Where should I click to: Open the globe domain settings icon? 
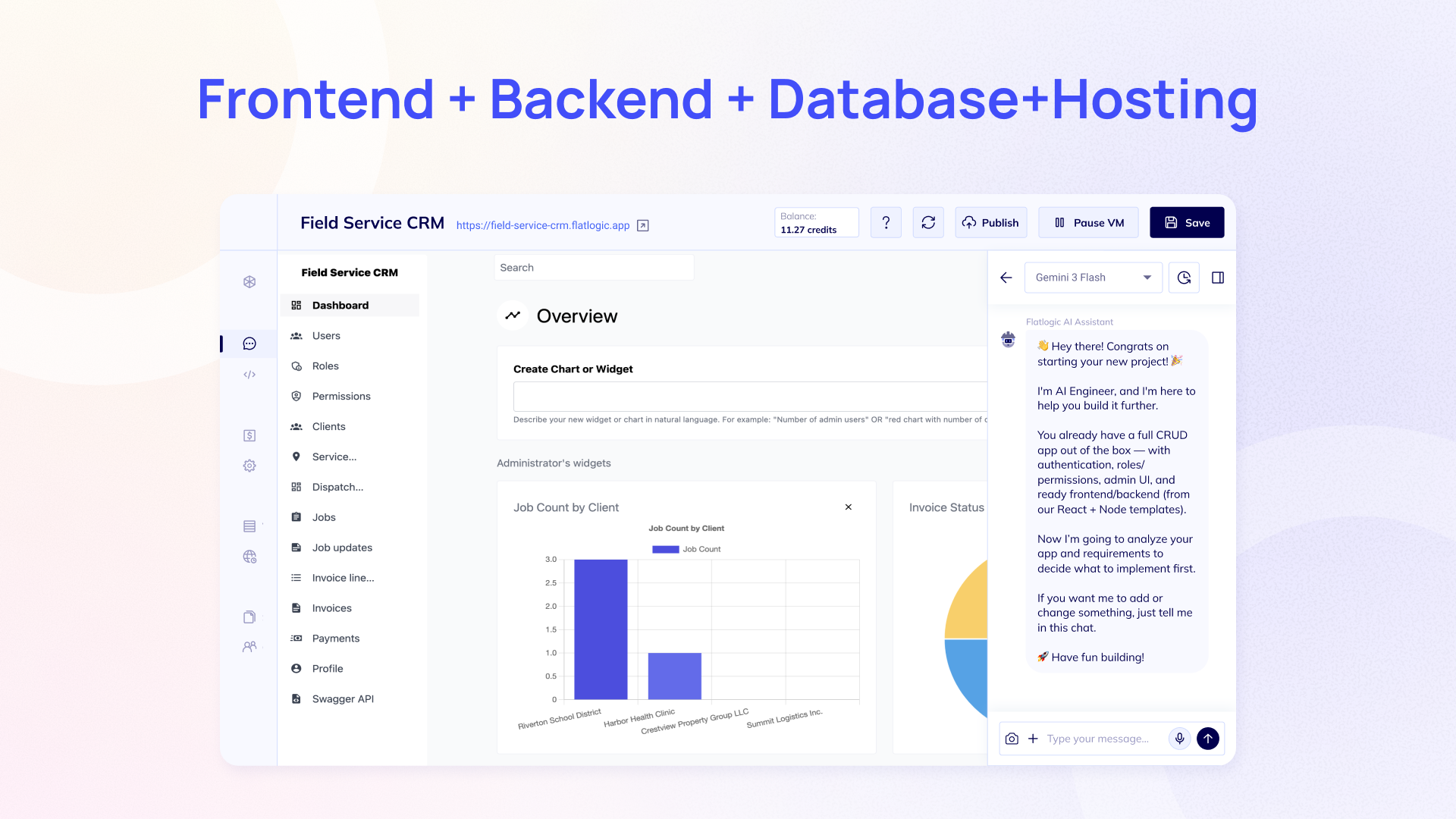pos(249,557)
